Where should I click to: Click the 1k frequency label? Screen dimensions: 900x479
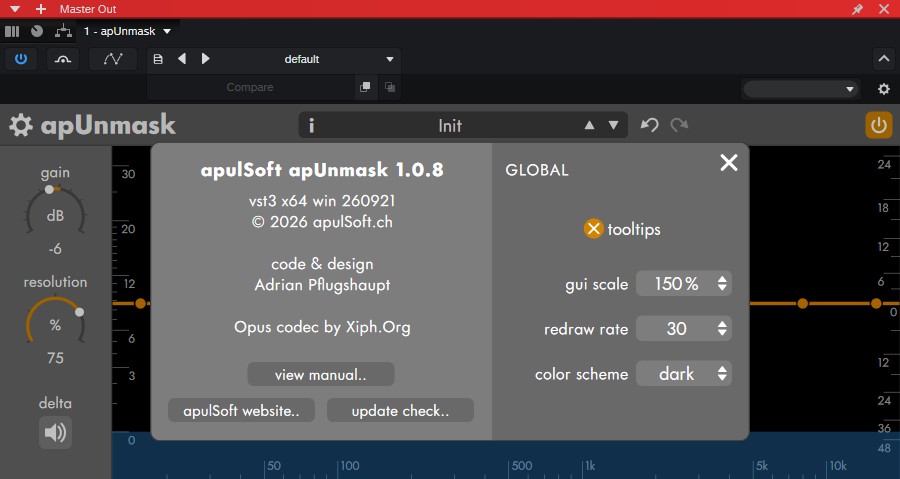(591, 466)
